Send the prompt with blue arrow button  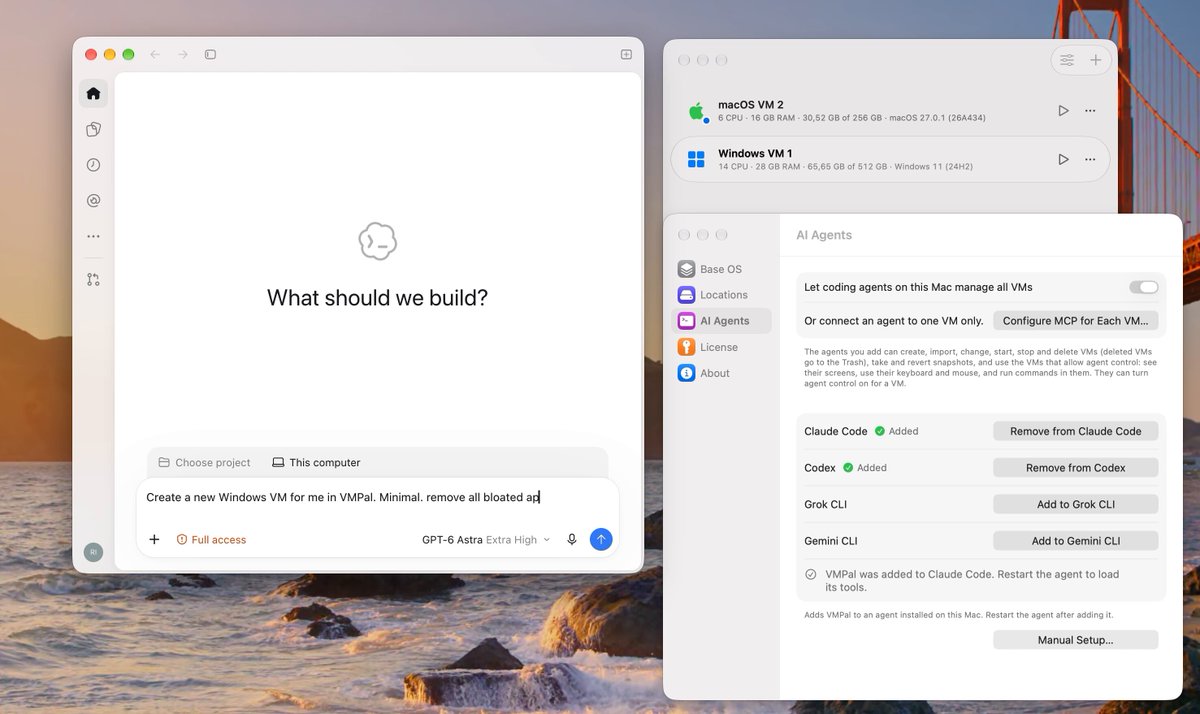point(601,540)
